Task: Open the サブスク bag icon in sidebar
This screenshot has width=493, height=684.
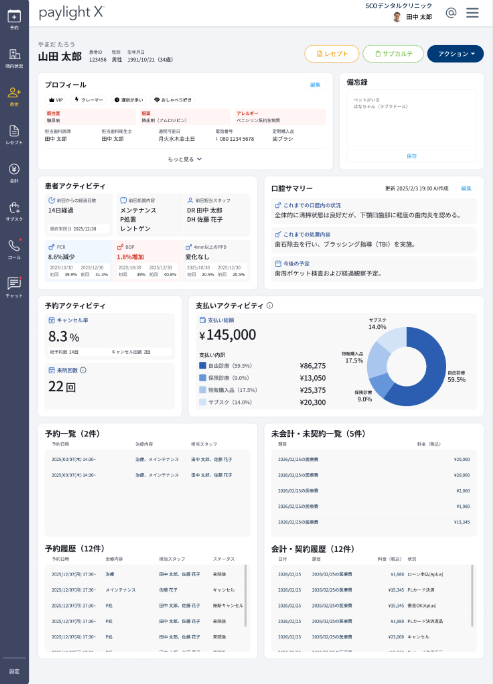Action: (x=14, y=207)
